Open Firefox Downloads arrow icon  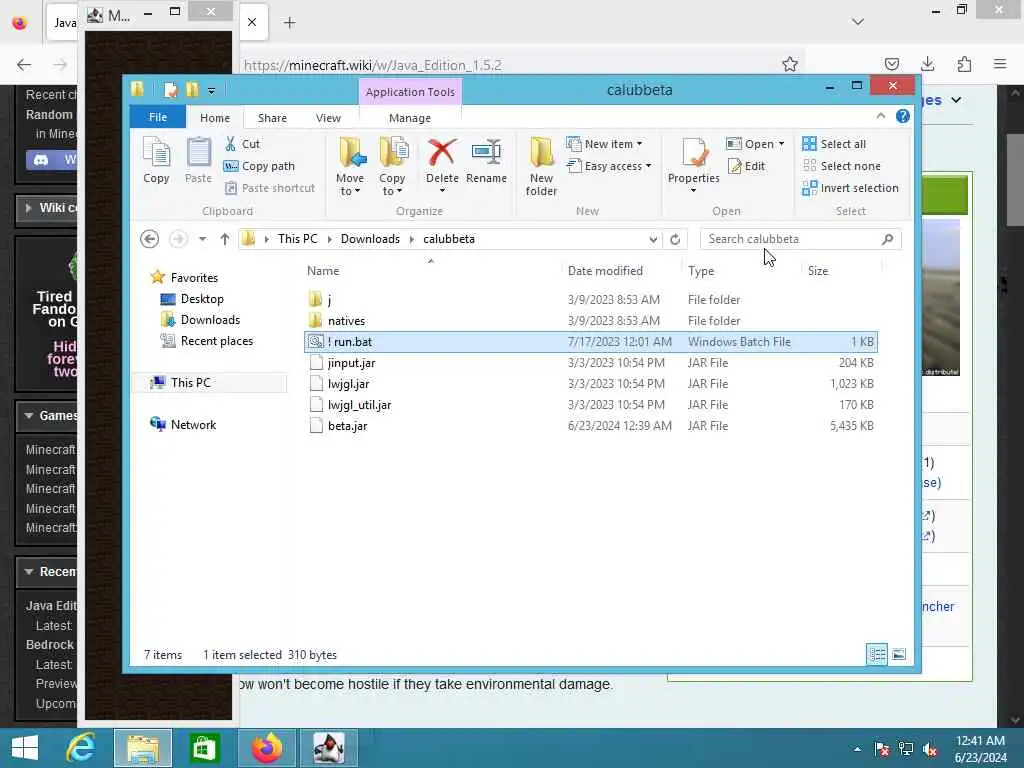pyautogui.click(x=927, y=64)
